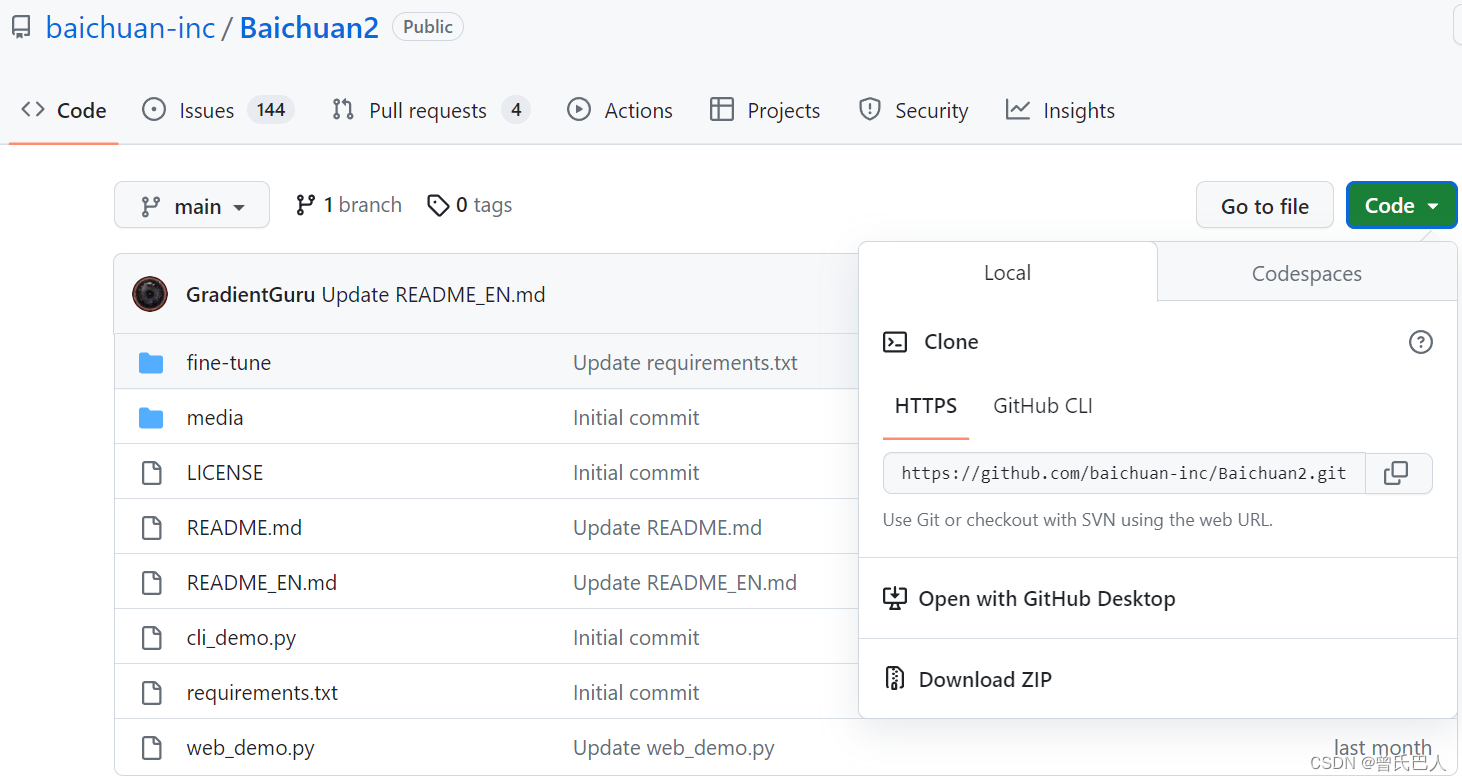The image size is (1462, 781).
Task: Open the Insights tab
Action: click(x=1060, y=110)
